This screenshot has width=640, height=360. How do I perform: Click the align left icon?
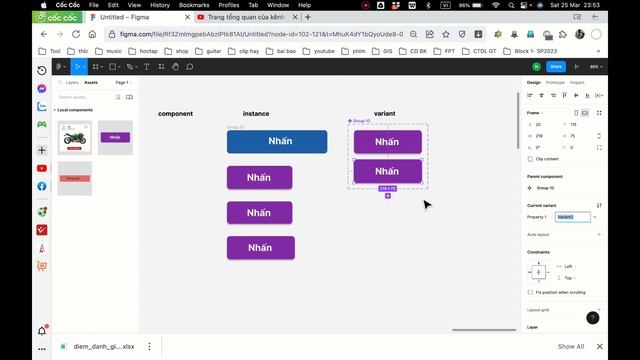click(530, 96)
